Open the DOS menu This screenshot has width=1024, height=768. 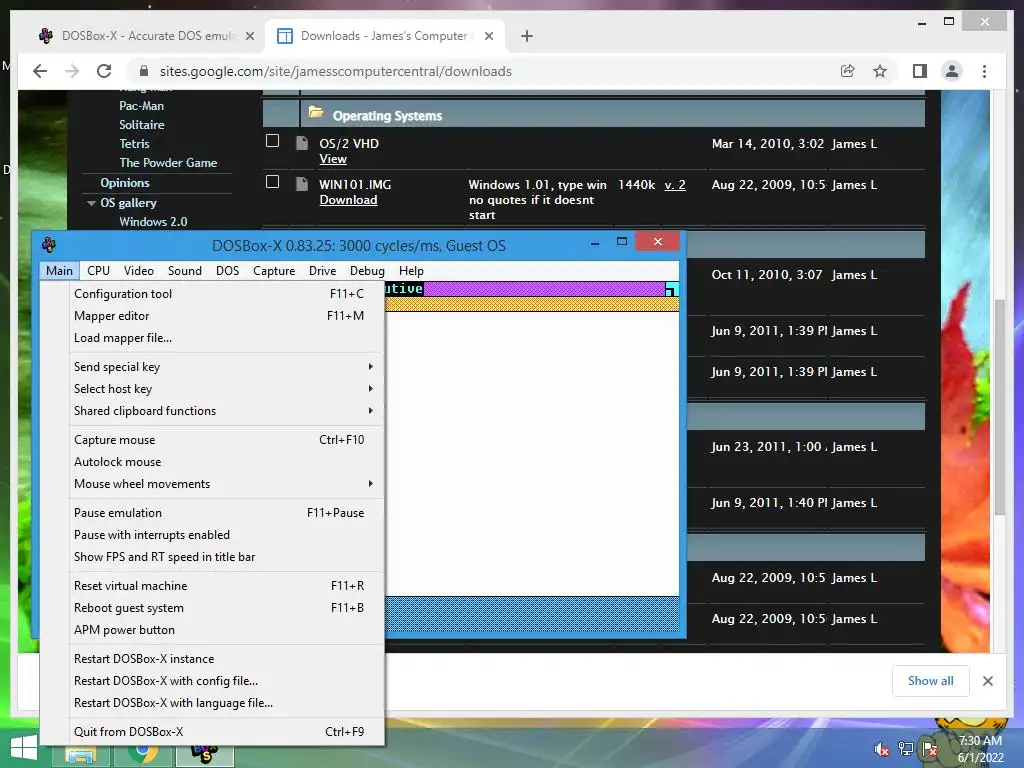pyautogui.click(x=227, y=271)
